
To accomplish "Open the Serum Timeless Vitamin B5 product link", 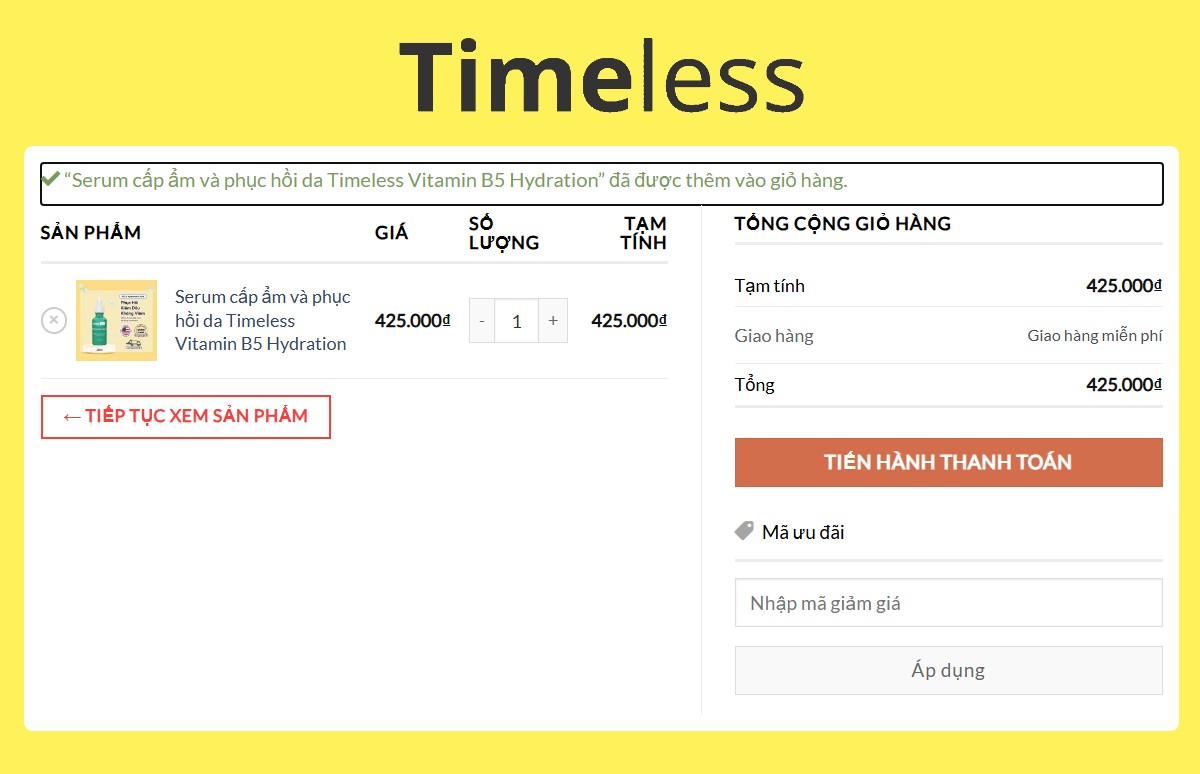I will (262, 320).
